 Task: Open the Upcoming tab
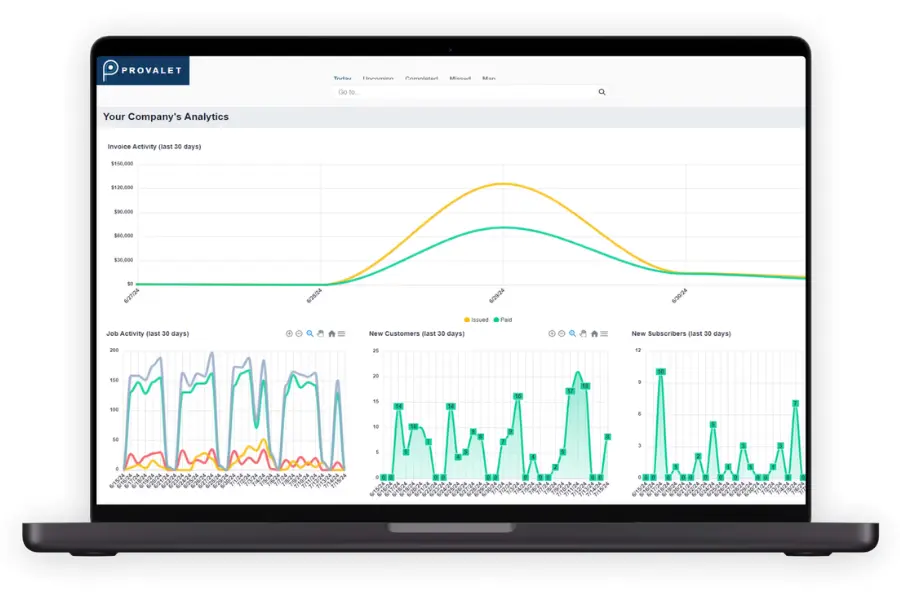click(x=378, y=78)
